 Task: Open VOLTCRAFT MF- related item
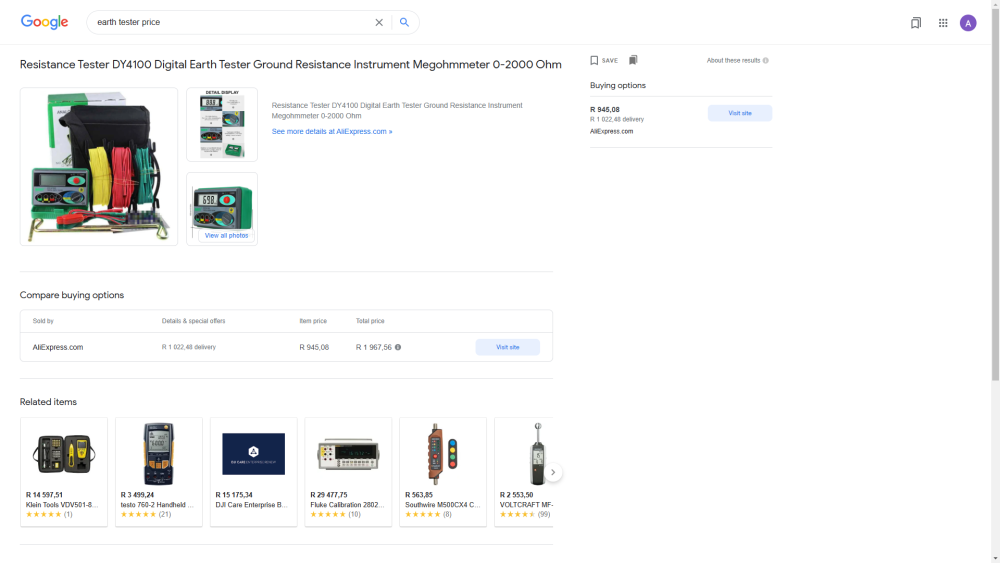tap(524, 472)
